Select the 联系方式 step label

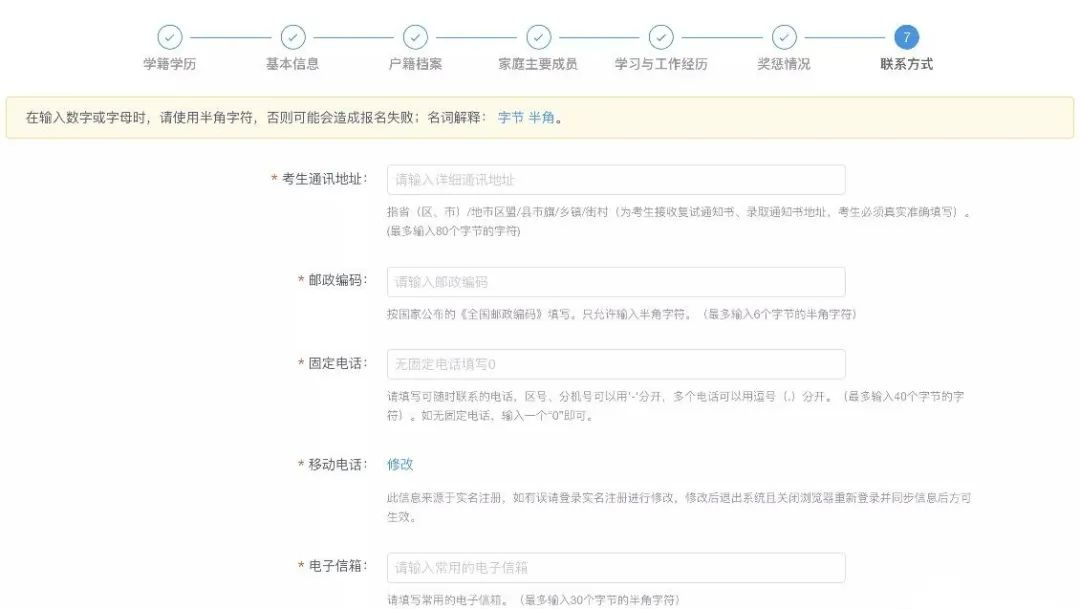pyautogui.click(x=907, y=62)
